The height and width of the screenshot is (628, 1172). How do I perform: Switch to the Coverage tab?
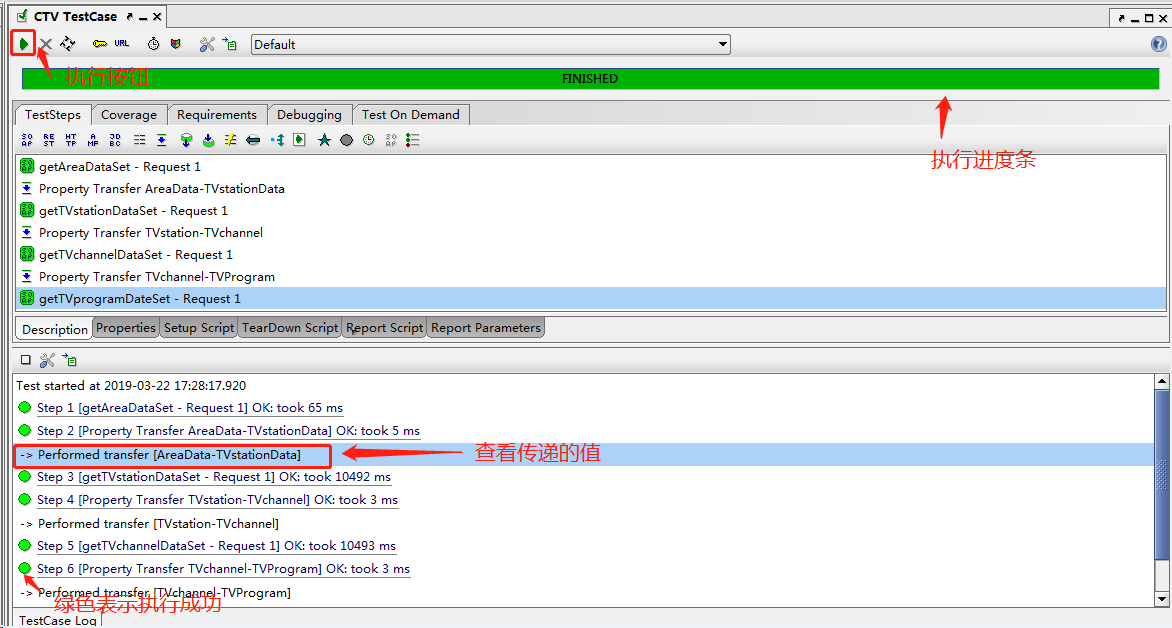coord(129,114)
